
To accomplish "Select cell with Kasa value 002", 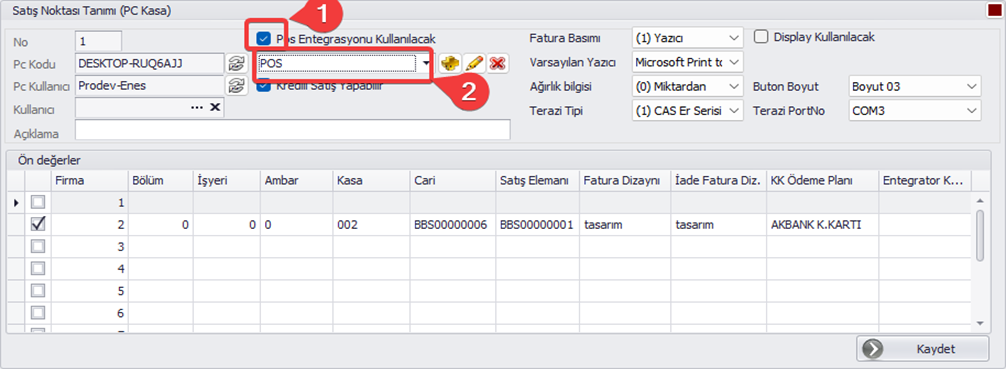I will coord(371,225).
